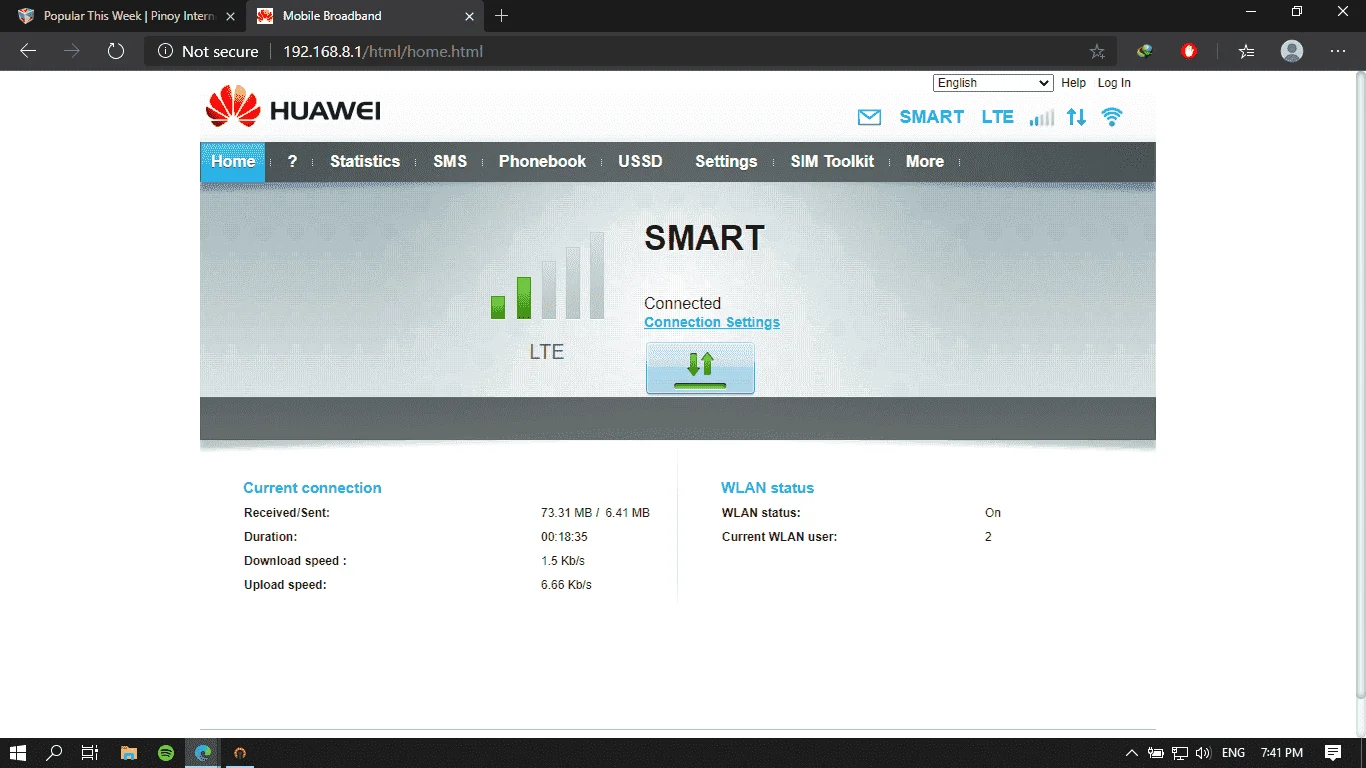
Task: Click the Not secure site info icon
Action: (x=166, y=51)
